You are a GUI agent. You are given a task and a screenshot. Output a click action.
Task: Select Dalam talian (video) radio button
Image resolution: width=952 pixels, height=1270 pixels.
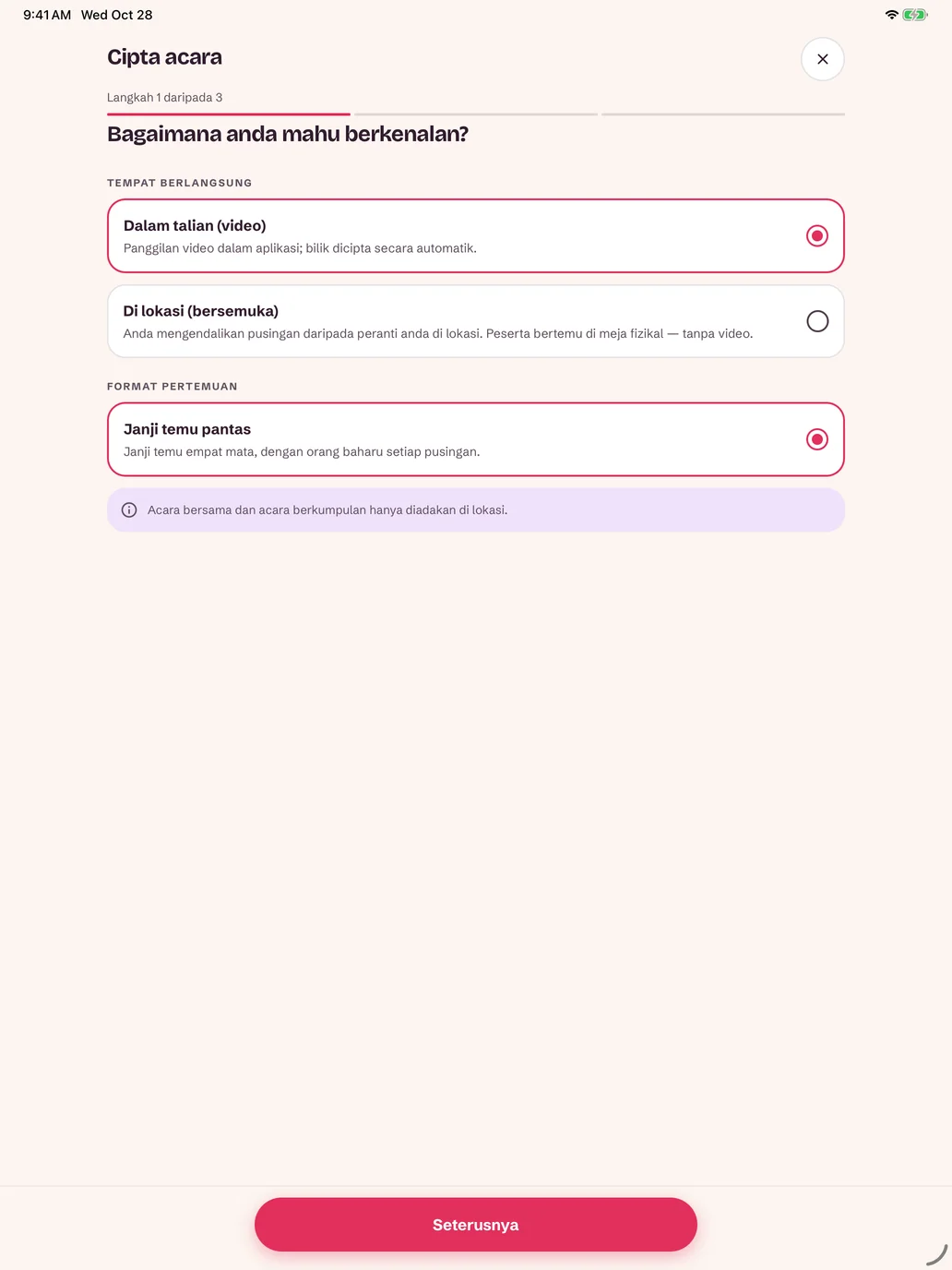(817, 235)
